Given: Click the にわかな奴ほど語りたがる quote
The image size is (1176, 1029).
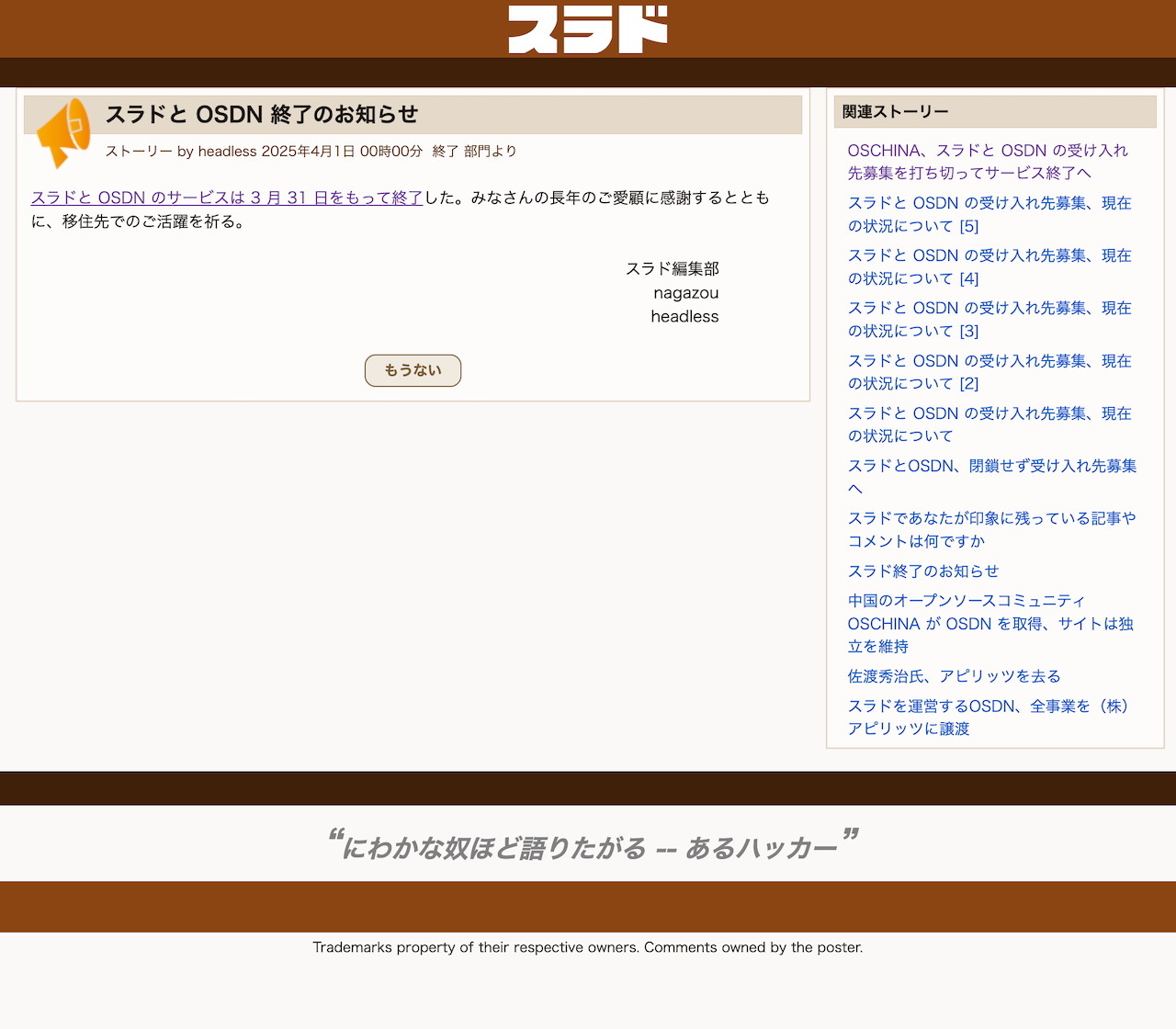Looking at the screenshot, I should click(593, 846).
